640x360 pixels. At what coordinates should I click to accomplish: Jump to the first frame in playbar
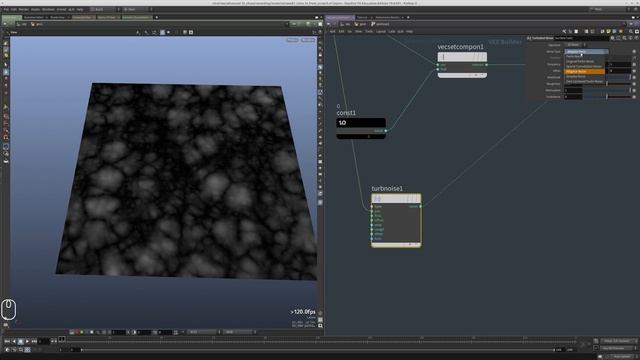pyautogui.click(x=7, y=341)
